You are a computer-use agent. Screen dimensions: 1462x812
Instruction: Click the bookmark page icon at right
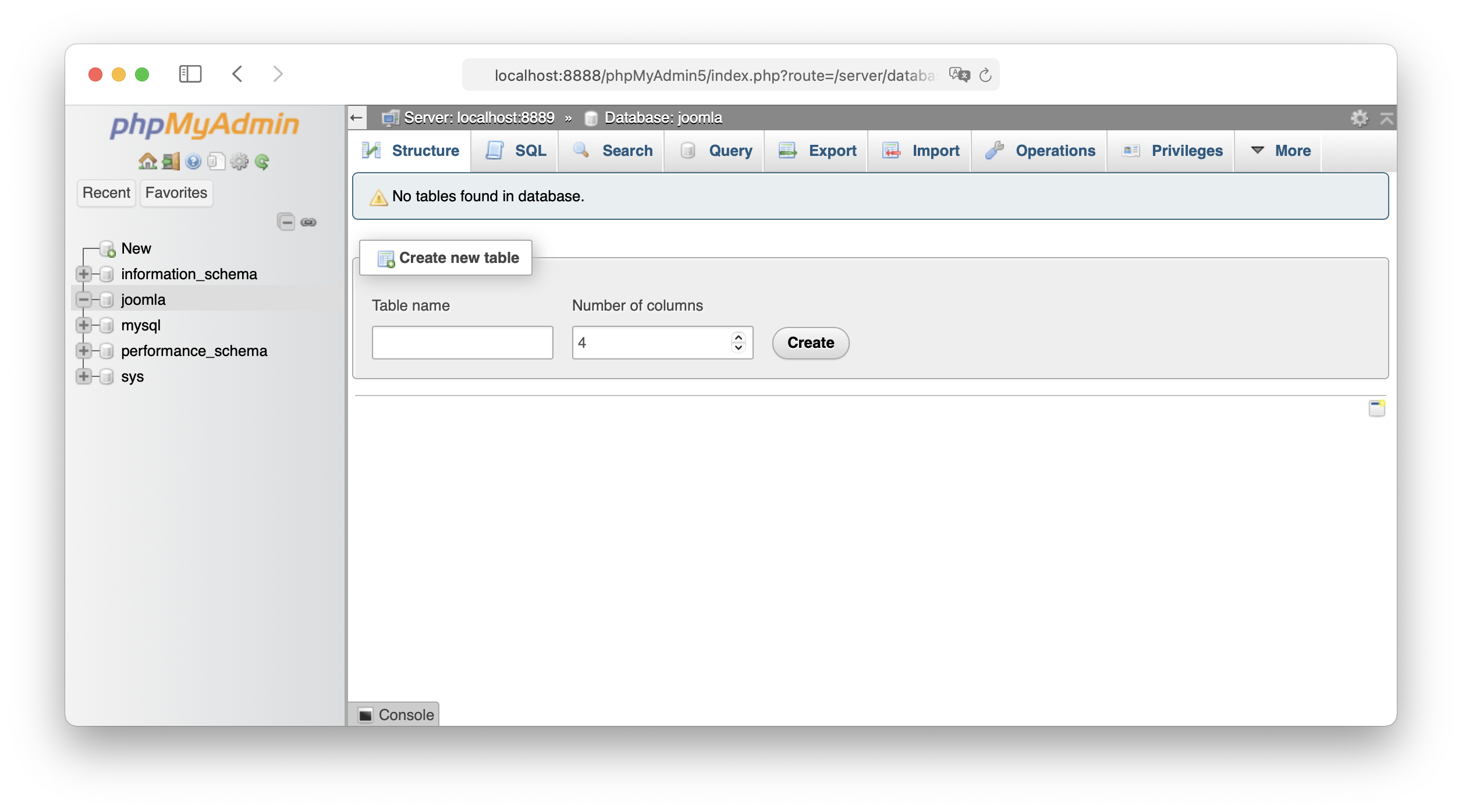click(x=1376, y=408)
